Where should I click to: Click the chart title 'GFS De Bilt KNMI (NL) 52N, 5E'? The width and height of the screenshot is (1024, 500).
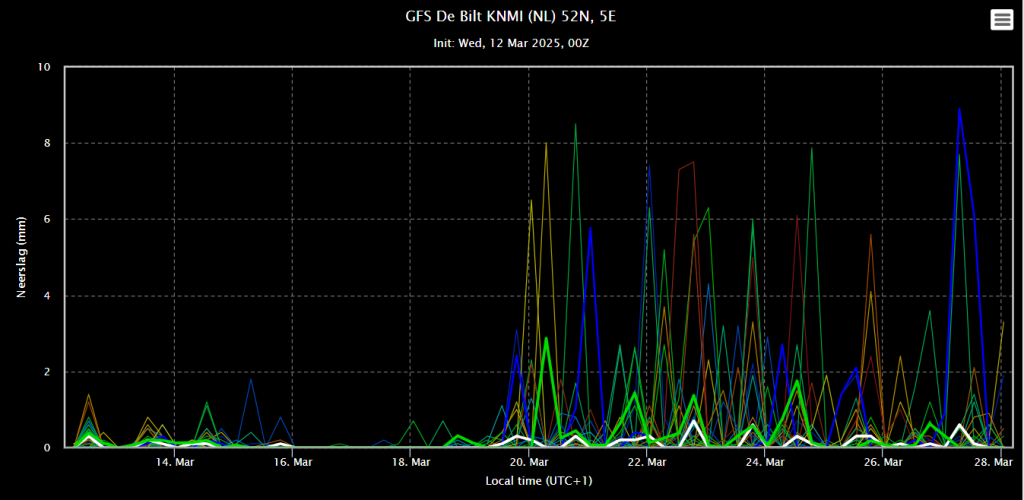(x=511, y=17)
